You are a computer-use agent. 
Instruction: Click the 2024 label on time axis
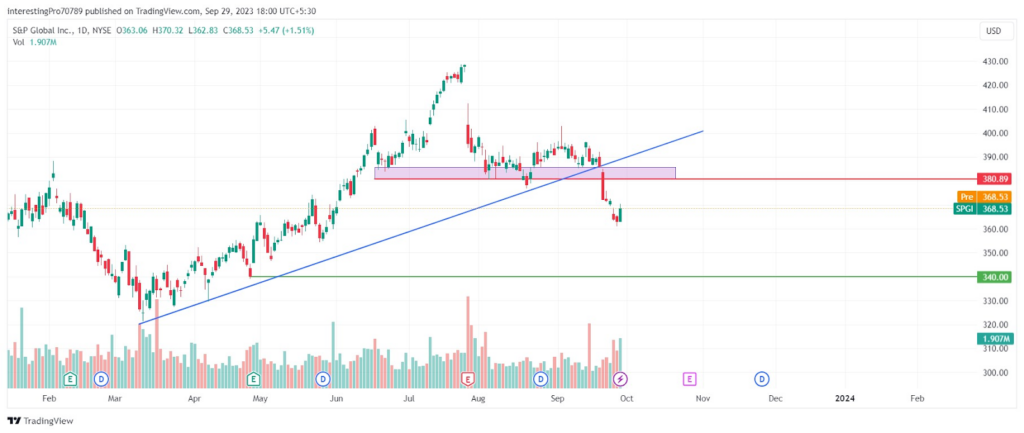coord(845,398)
